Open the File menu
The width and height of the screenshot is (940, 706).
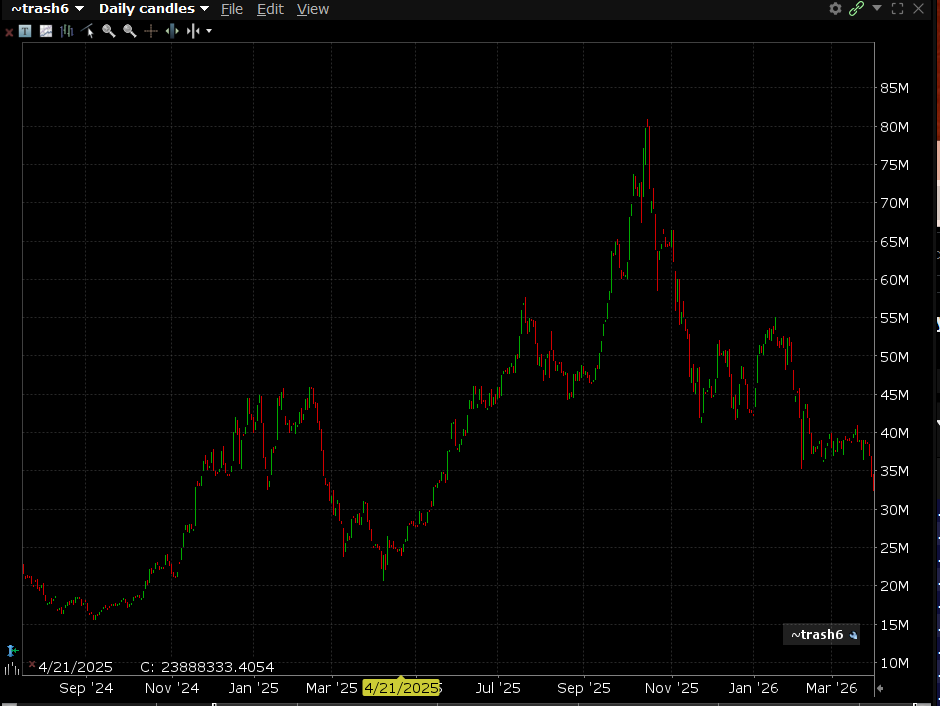231,9
